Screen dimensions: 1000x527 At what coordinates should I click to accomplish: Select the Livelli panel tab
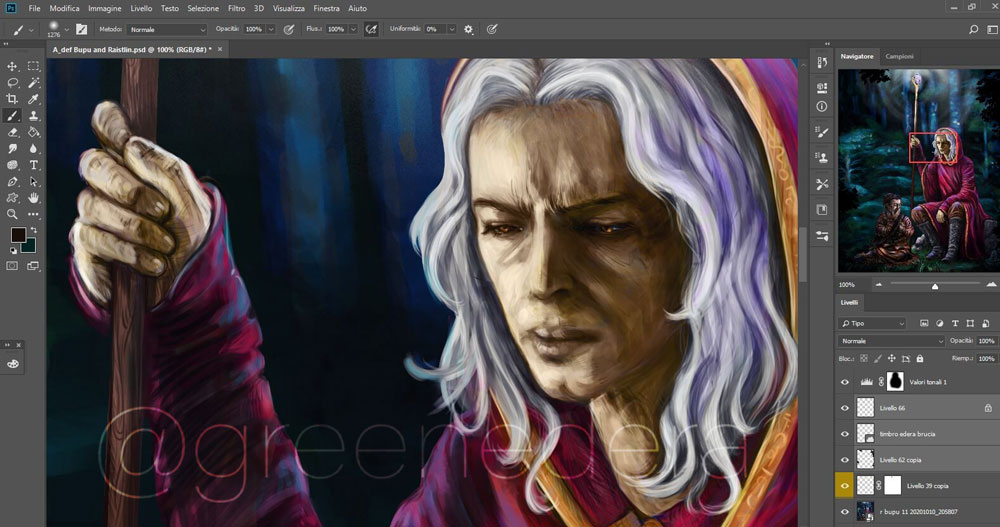coord(849,302)
